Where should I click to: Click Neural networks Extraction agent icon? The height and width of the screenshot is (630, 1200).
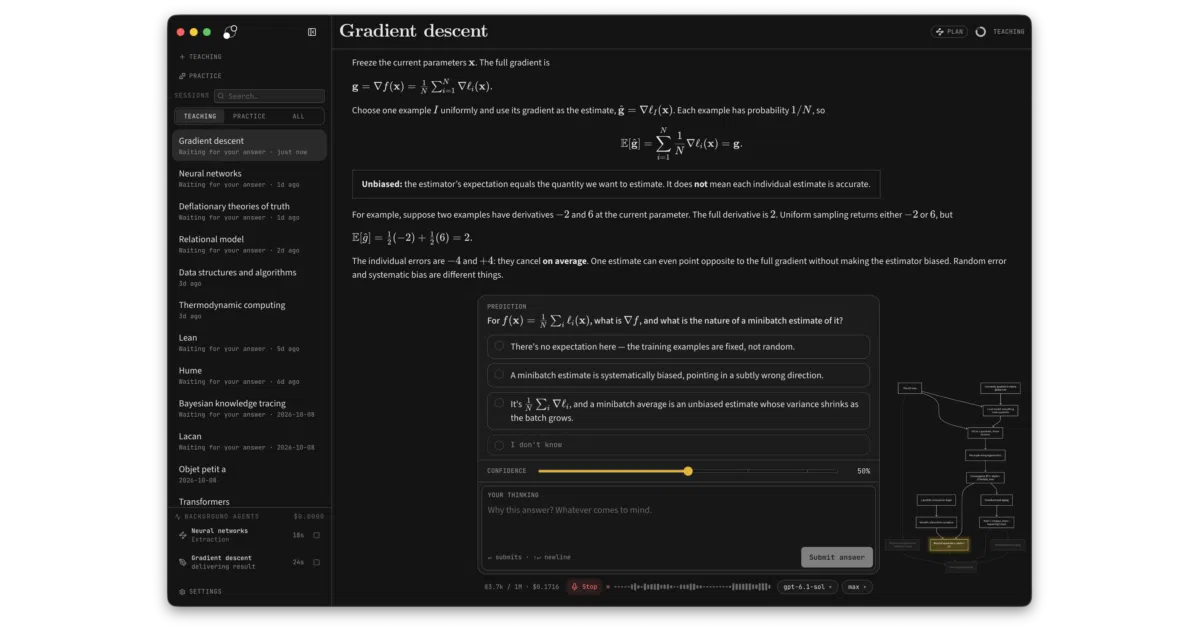[x=182, y=535]
